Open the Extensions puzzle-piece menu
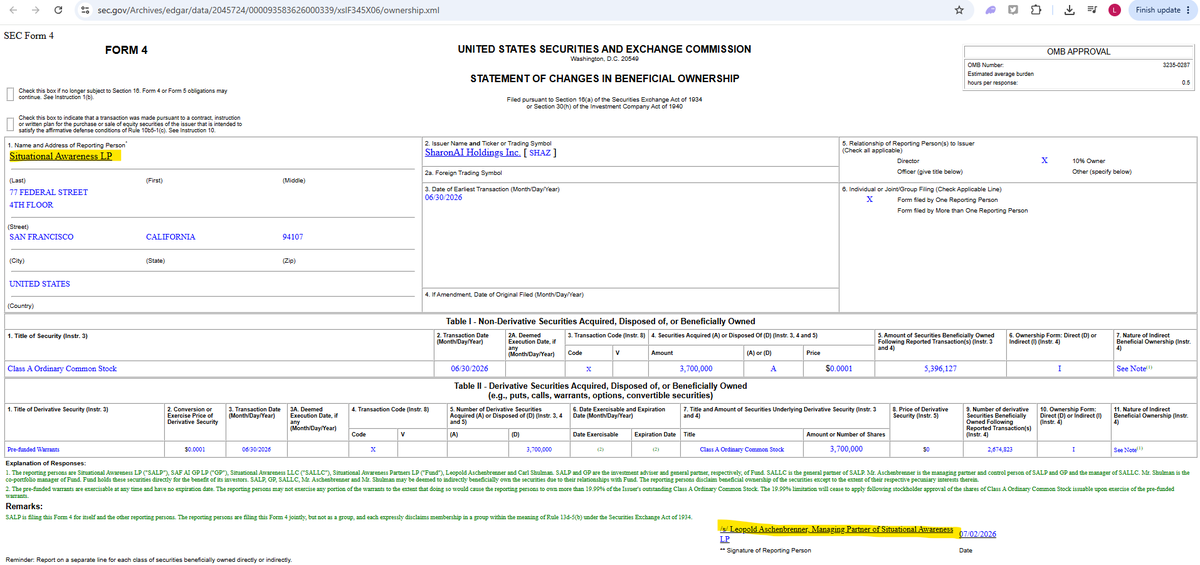This screenshot has width=1200, height=565. click(1036, 10)
